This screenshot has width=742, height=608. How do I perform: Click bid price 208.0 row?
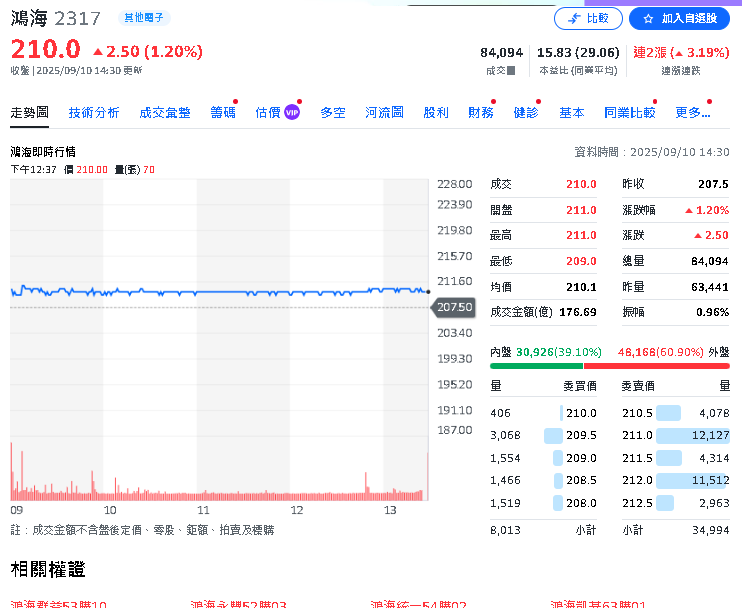[x=543, y=503]
